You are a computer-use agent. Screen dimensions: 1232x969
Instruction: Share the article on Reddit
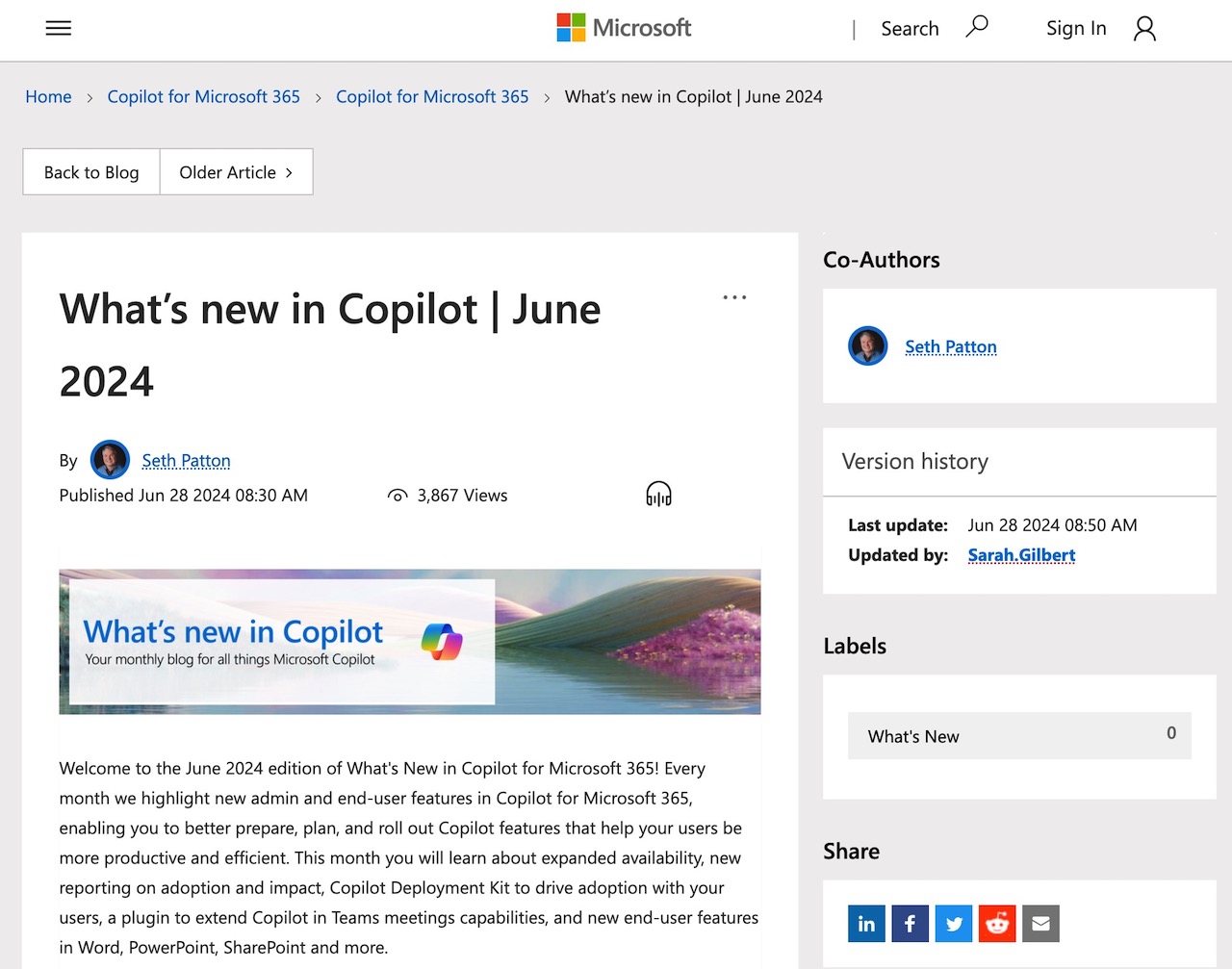point(997,924)
